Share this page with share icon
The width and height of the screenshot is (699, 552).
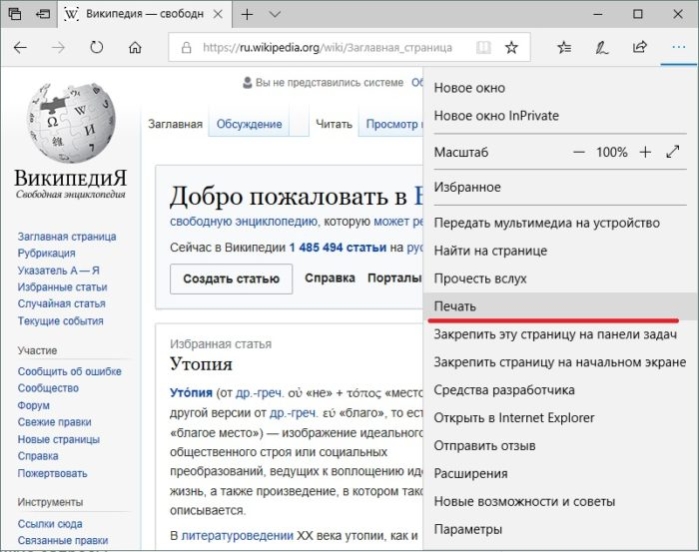pyautogui.click(x=640, y=46)
